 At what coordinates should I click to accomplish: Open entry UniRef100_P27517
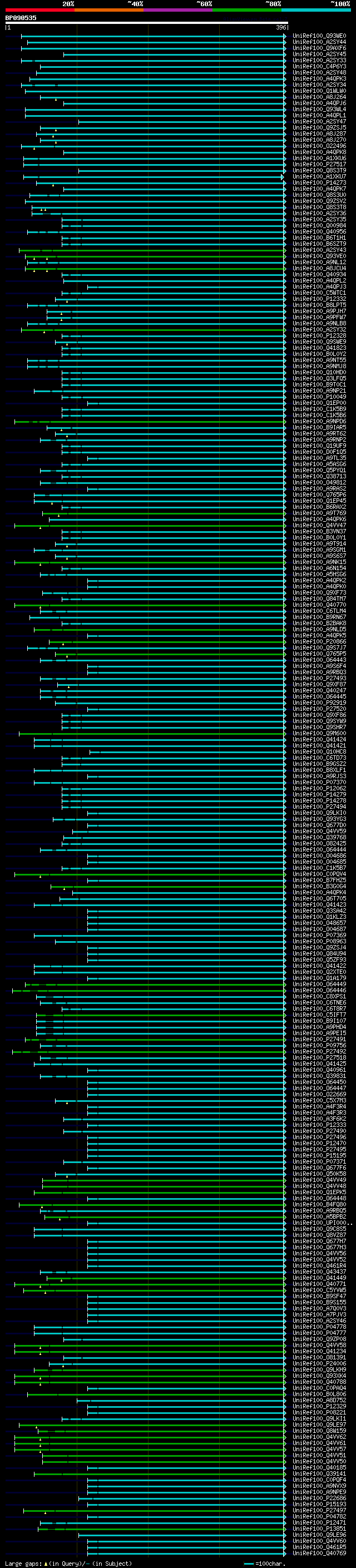pos(319,164)
